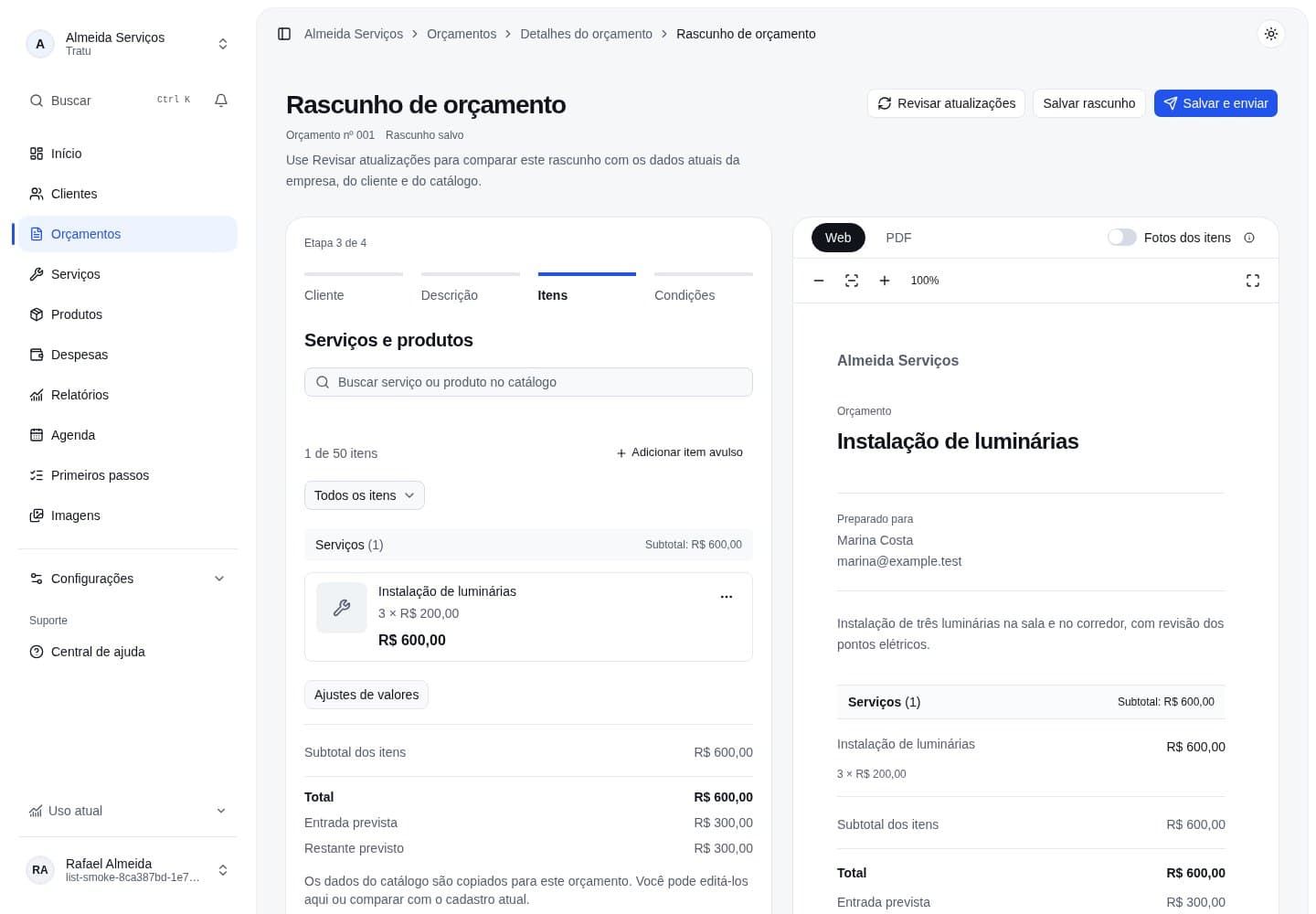Expand Uso atual panel

128,811
